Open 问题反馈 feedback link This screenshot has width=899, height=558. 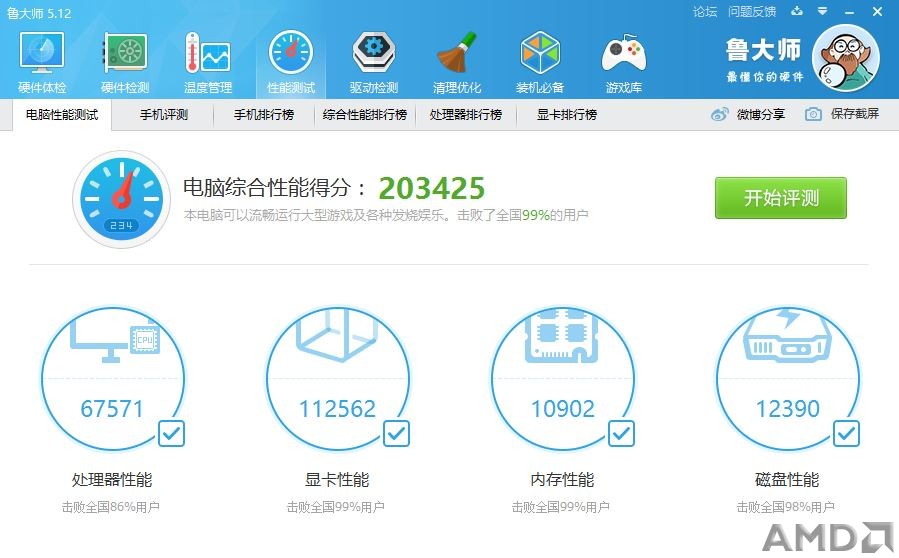tap(752, 11)
